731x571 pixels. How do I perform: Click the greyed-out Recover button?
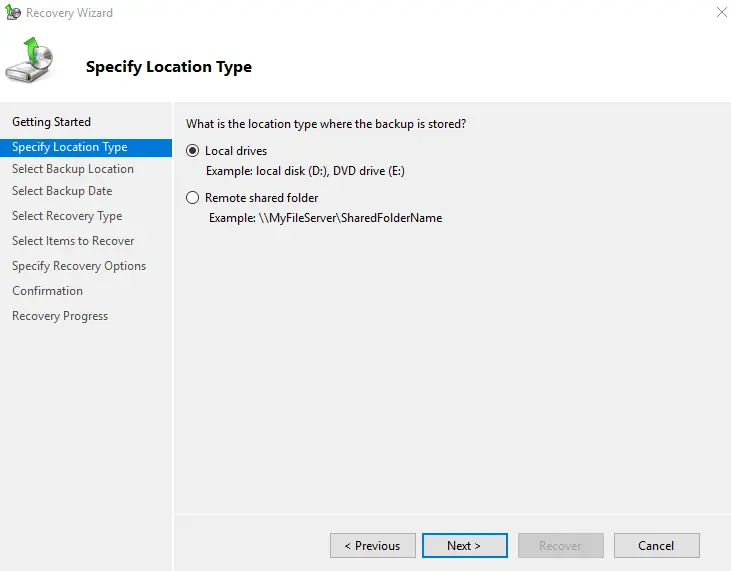[560, 546]
